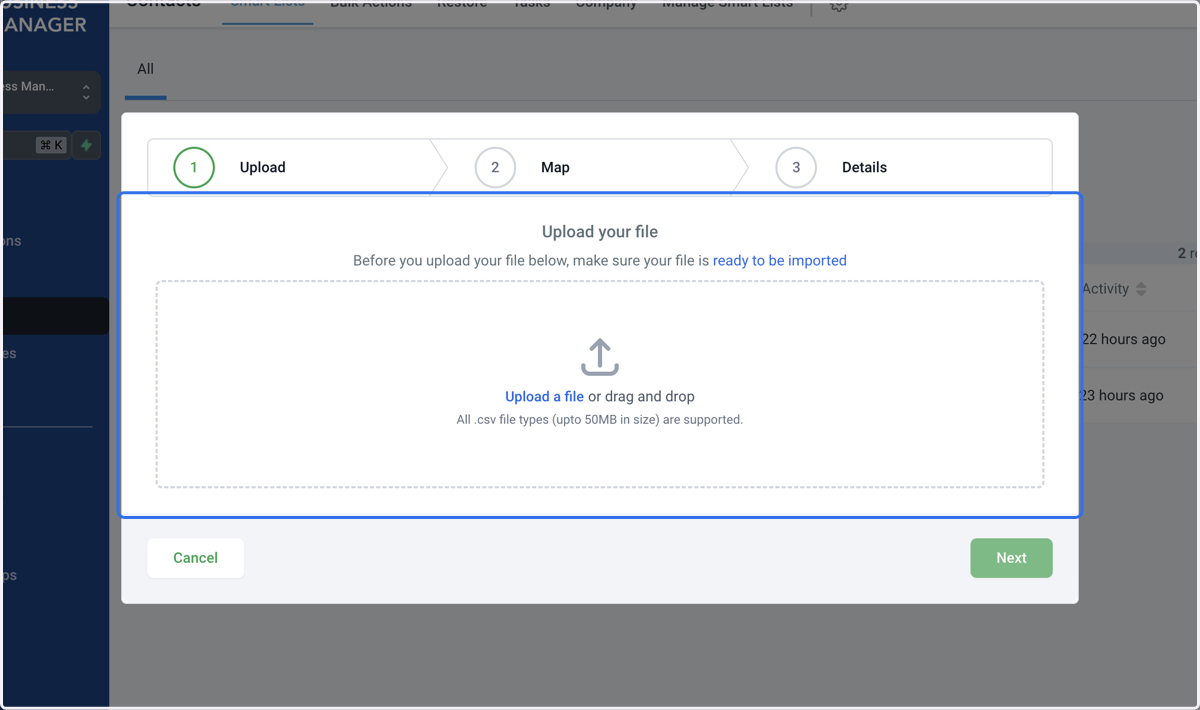
Task: Click the "22 hours ago" activity cell
Action: (1124, 339)
